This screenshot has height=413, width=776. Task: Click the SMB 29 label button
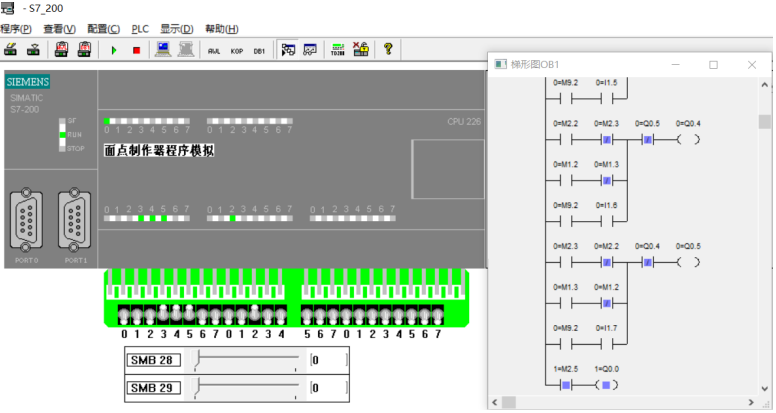(x=153, y=388)
